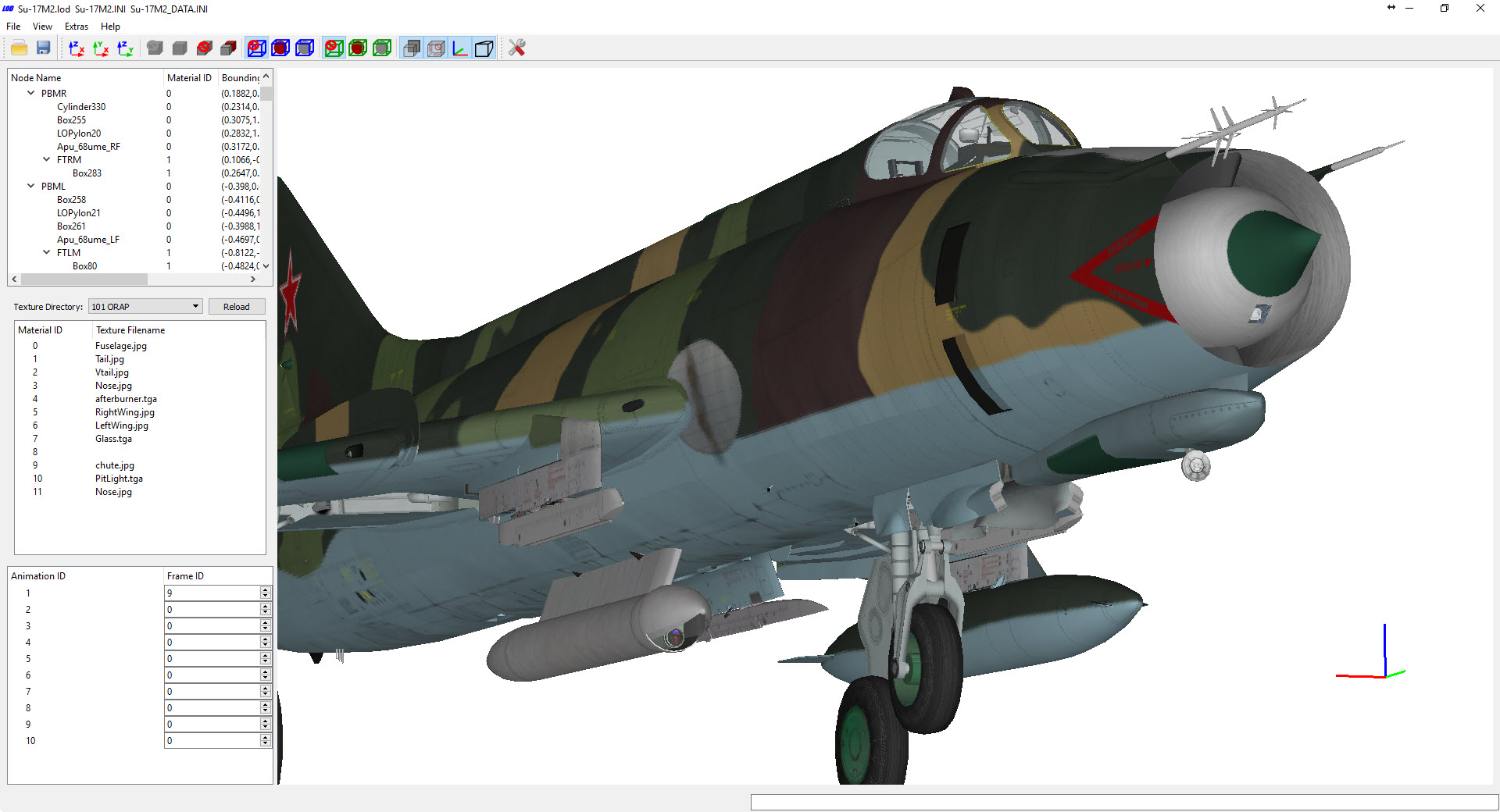Switch to the ZY axis view
This screenshot has width=1500, height=812.
[125, 48]
